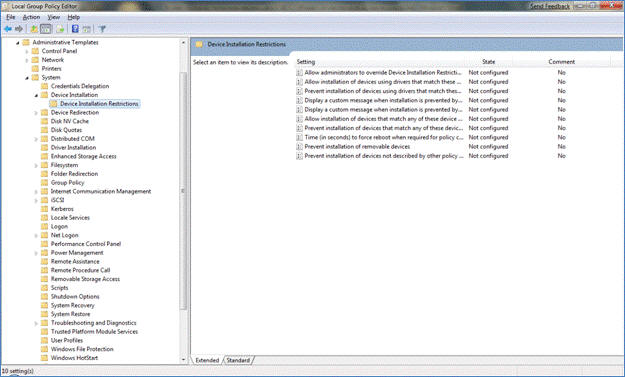625x377 pixels.
Task: Toggle Show/Hide Console Tree toolbar icon
Action: tap(46, 29)
